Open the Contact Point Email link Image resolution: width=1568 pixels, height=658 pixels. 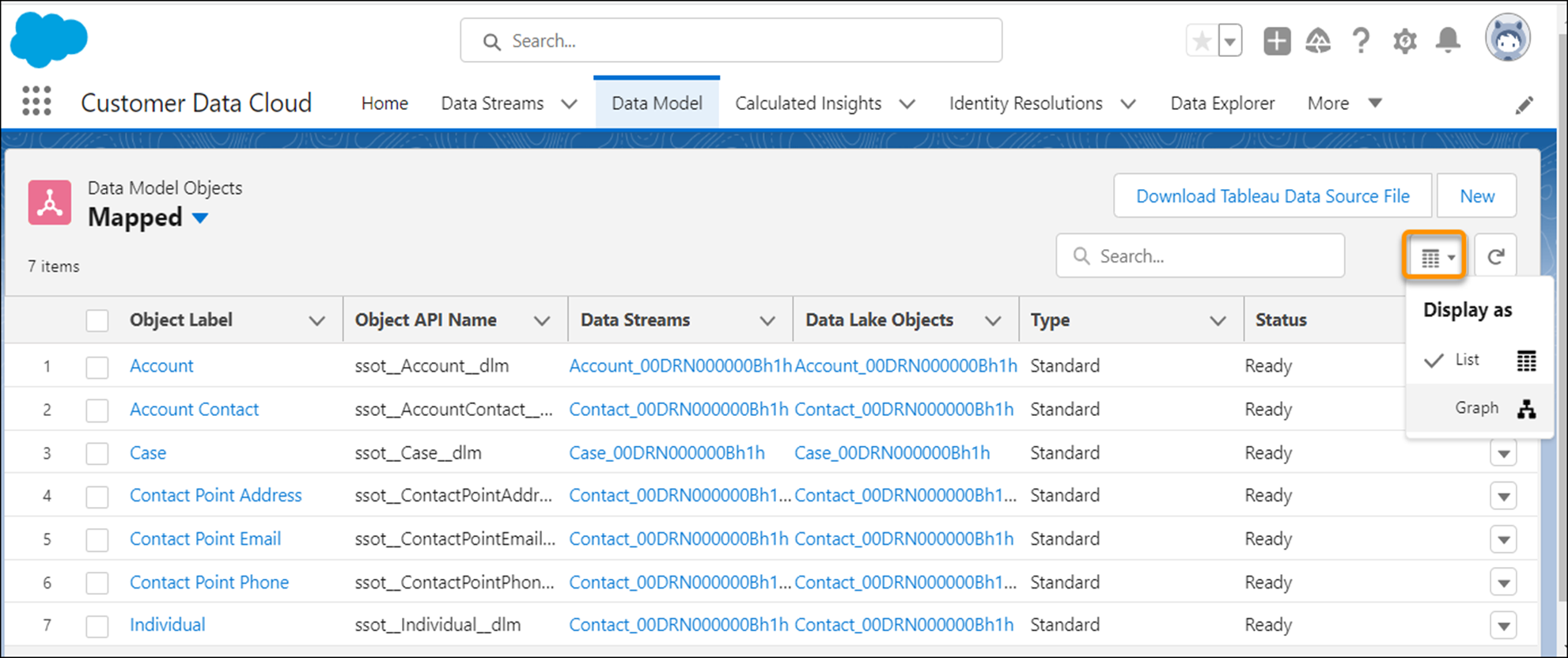205,539
